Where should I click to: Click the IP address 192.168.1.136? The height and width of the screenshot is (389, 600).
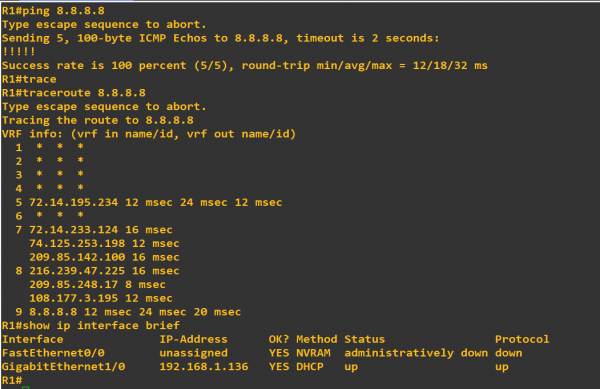tap(204, 367)
